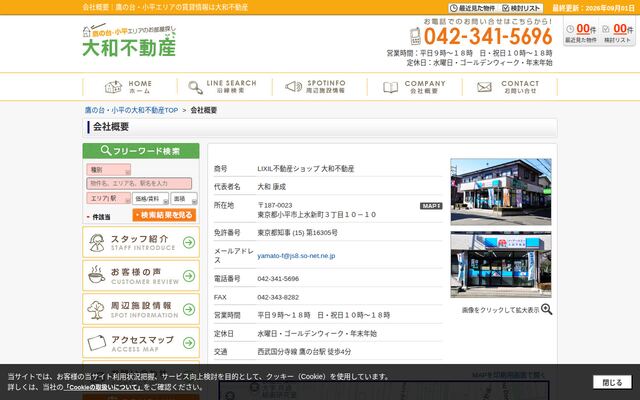Click the 検索結果を見る button

coord(164,215)
